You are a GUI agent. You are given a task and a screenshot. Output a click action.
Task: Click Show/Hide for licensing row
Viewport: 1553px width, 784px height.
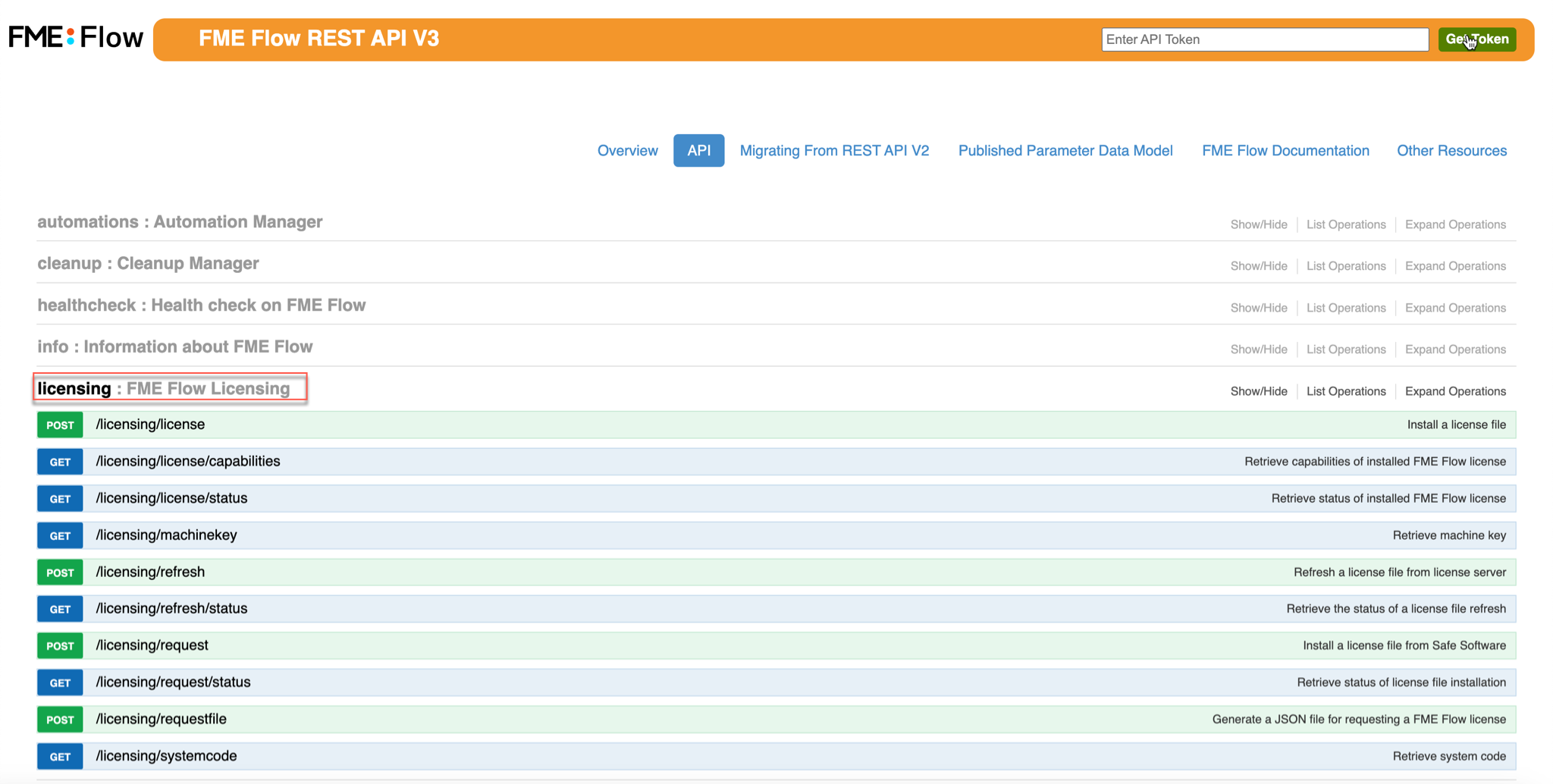click(x=1258, y=391)
